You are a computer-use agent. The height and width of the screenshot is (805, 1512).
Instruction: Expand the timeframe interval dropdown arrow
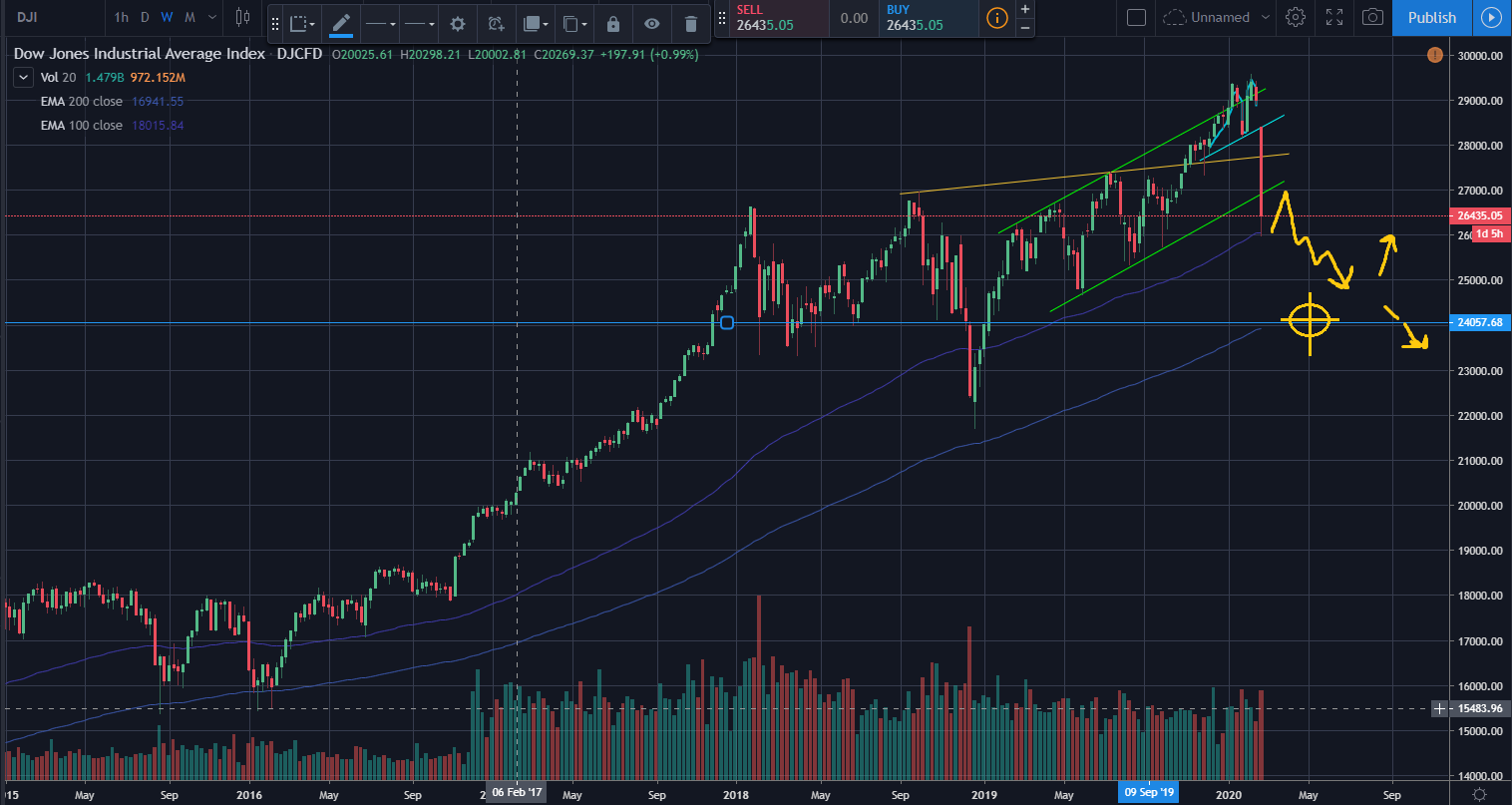(212, 17)
